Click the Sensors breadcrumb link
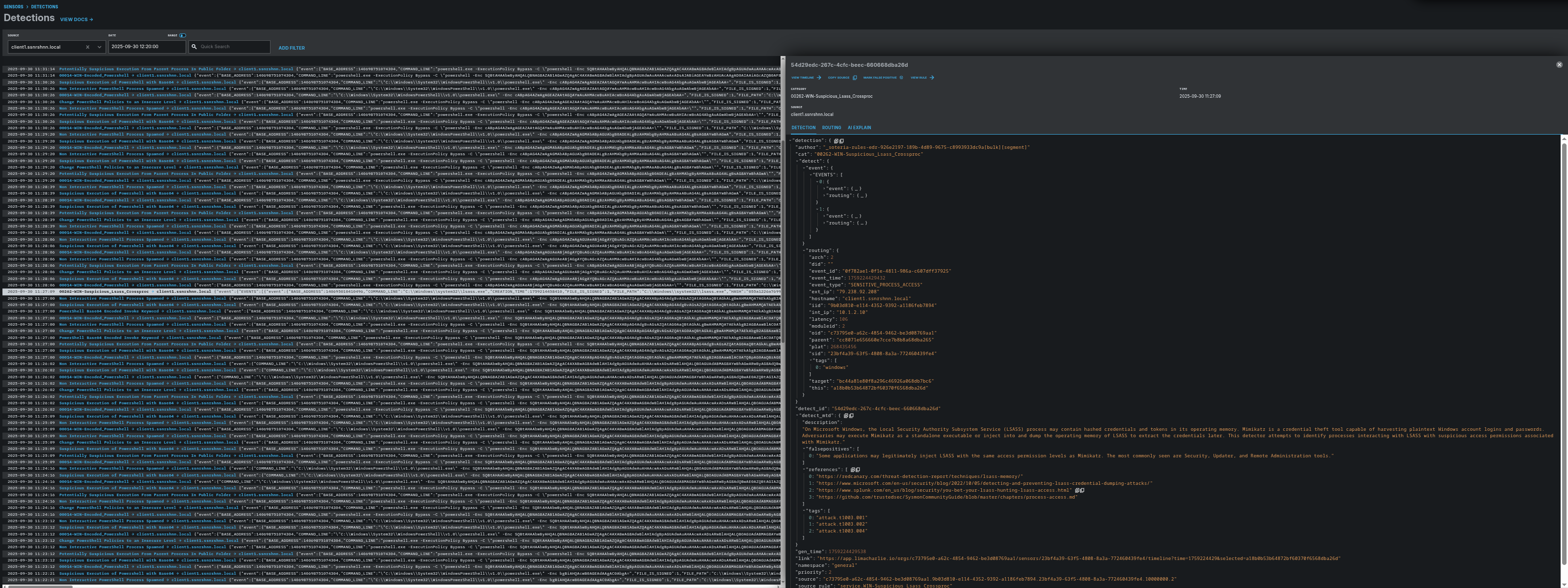This screenshot has height=588, width=1568. tap(13, 7)
